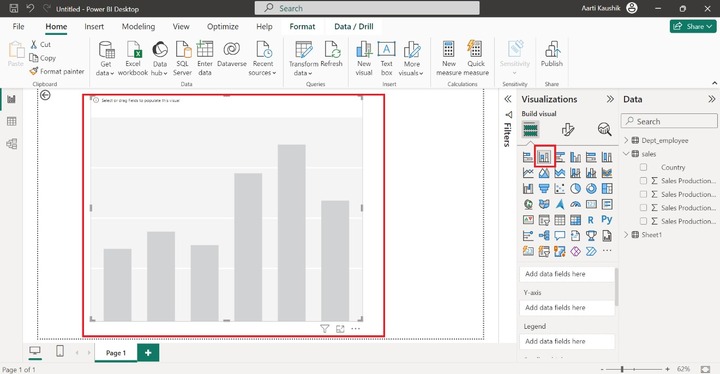Insert a Python visual
This screenshot has width=720, height=374.
coord(607,220)
